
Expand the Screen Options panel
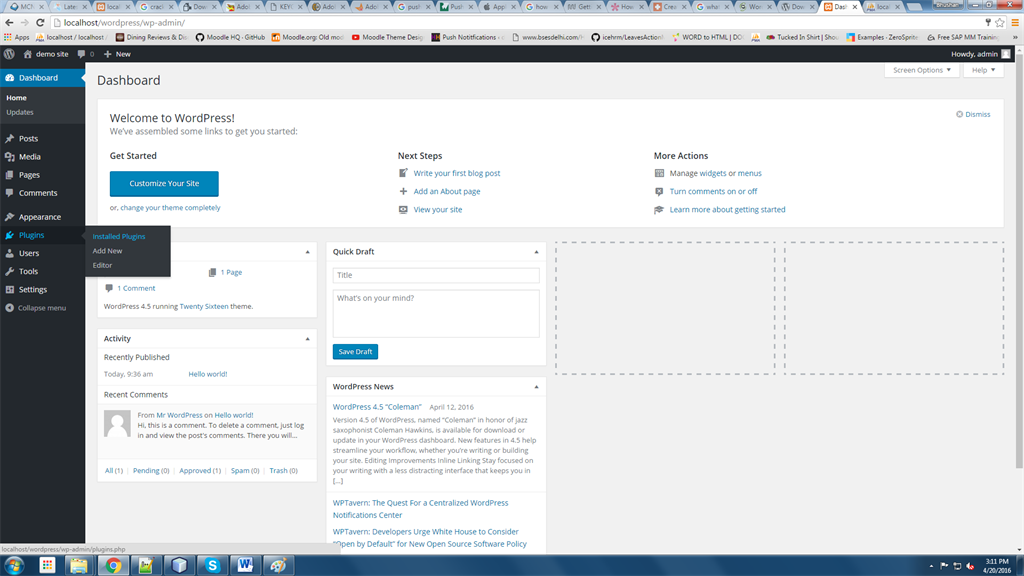[921, 70]
